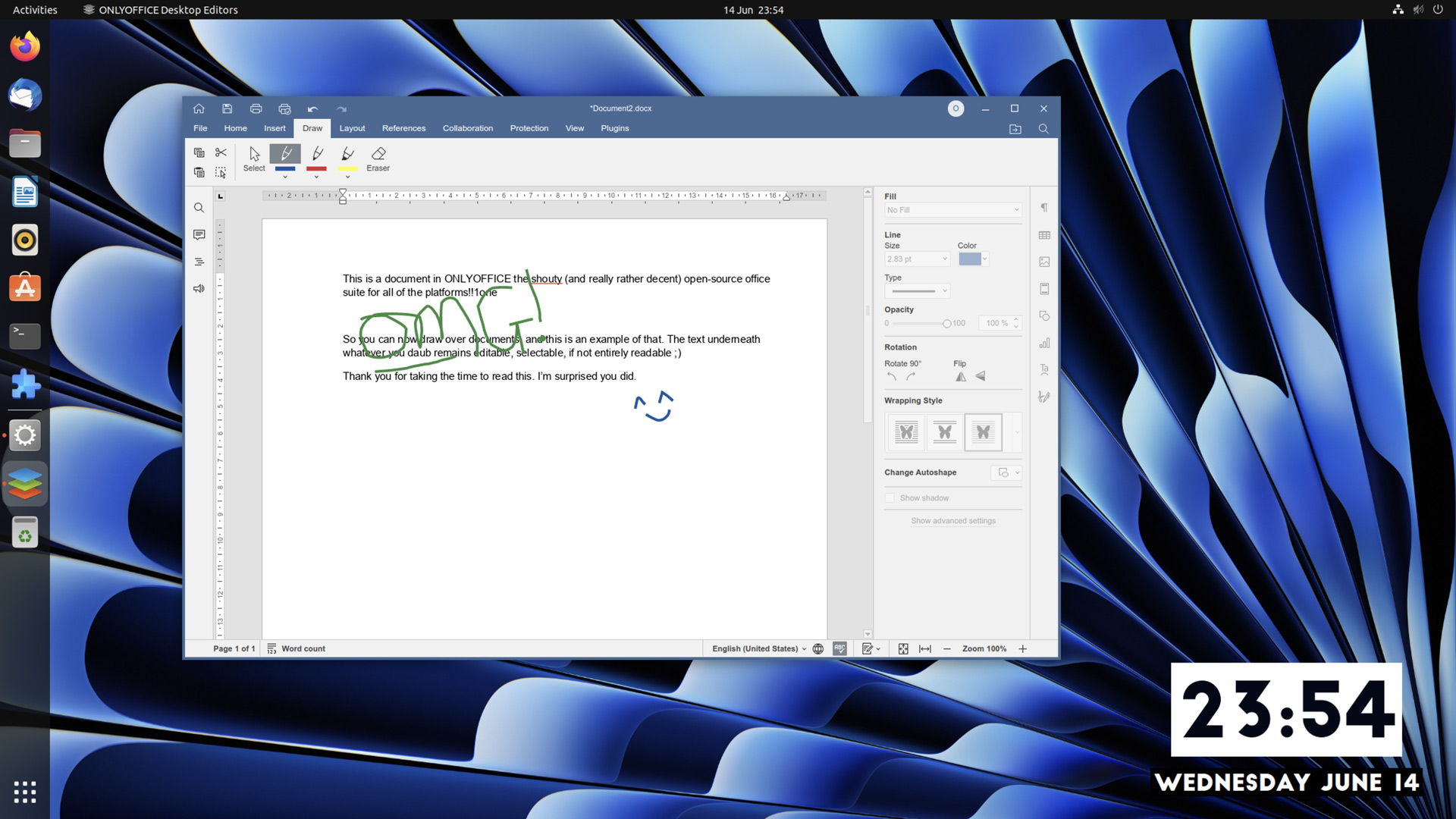Screen dimensions: 1456x819
Task: Select the Eraser tool
Action: [x=378, y=159]
